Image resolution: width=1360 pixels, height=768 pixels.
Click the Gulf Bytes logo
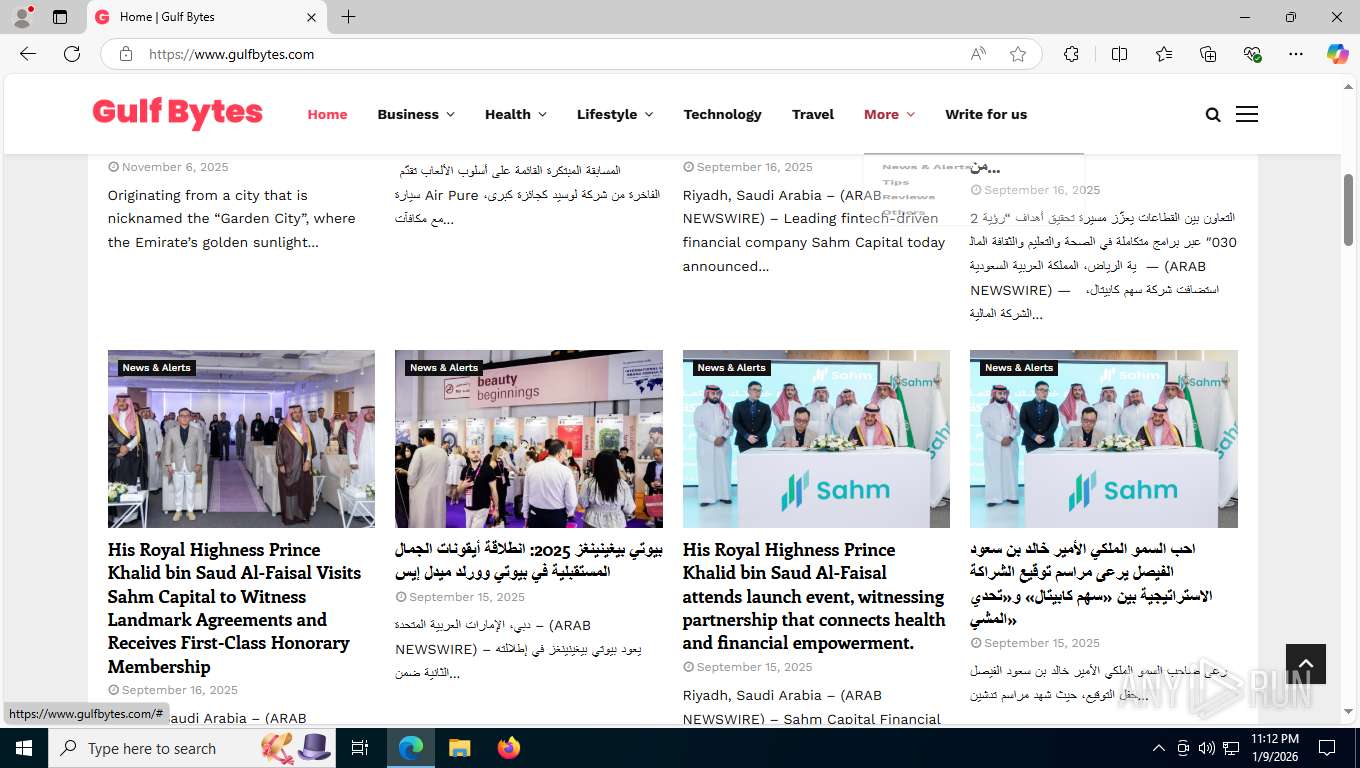(178, 114)
